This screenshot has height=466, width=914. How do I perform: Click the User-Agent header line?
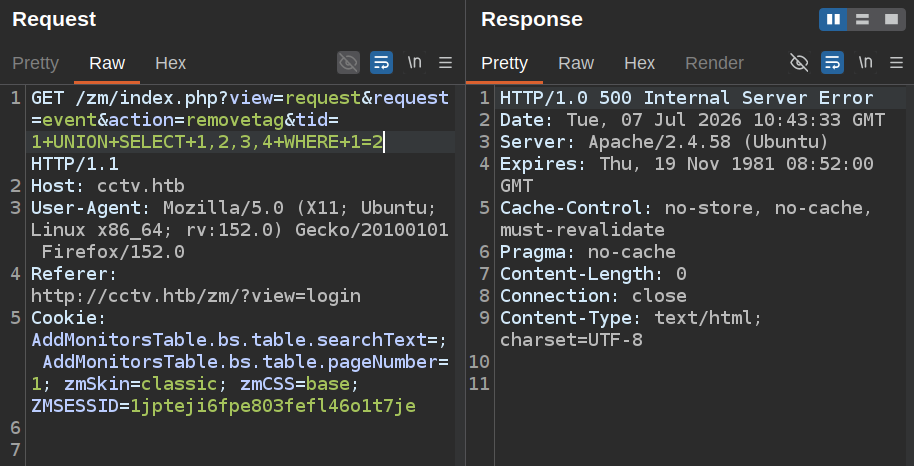tap(240, 230)
